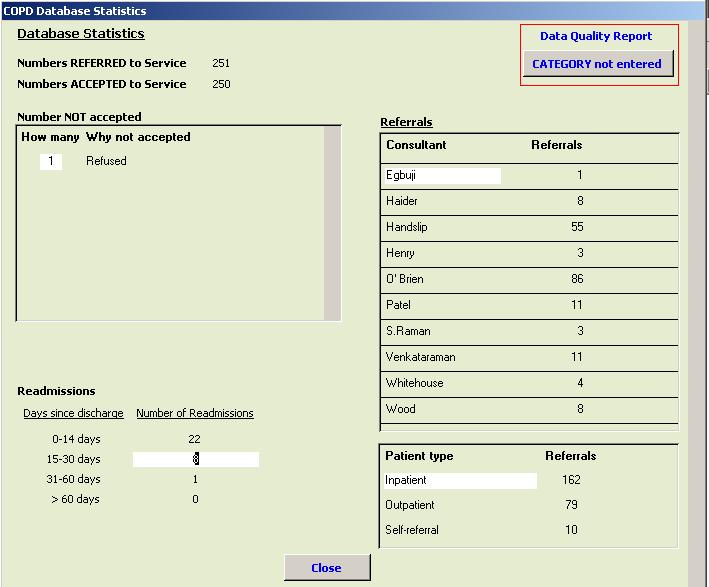Close the Database Statistics window
The image size is (709, 587).
[327, 568]
